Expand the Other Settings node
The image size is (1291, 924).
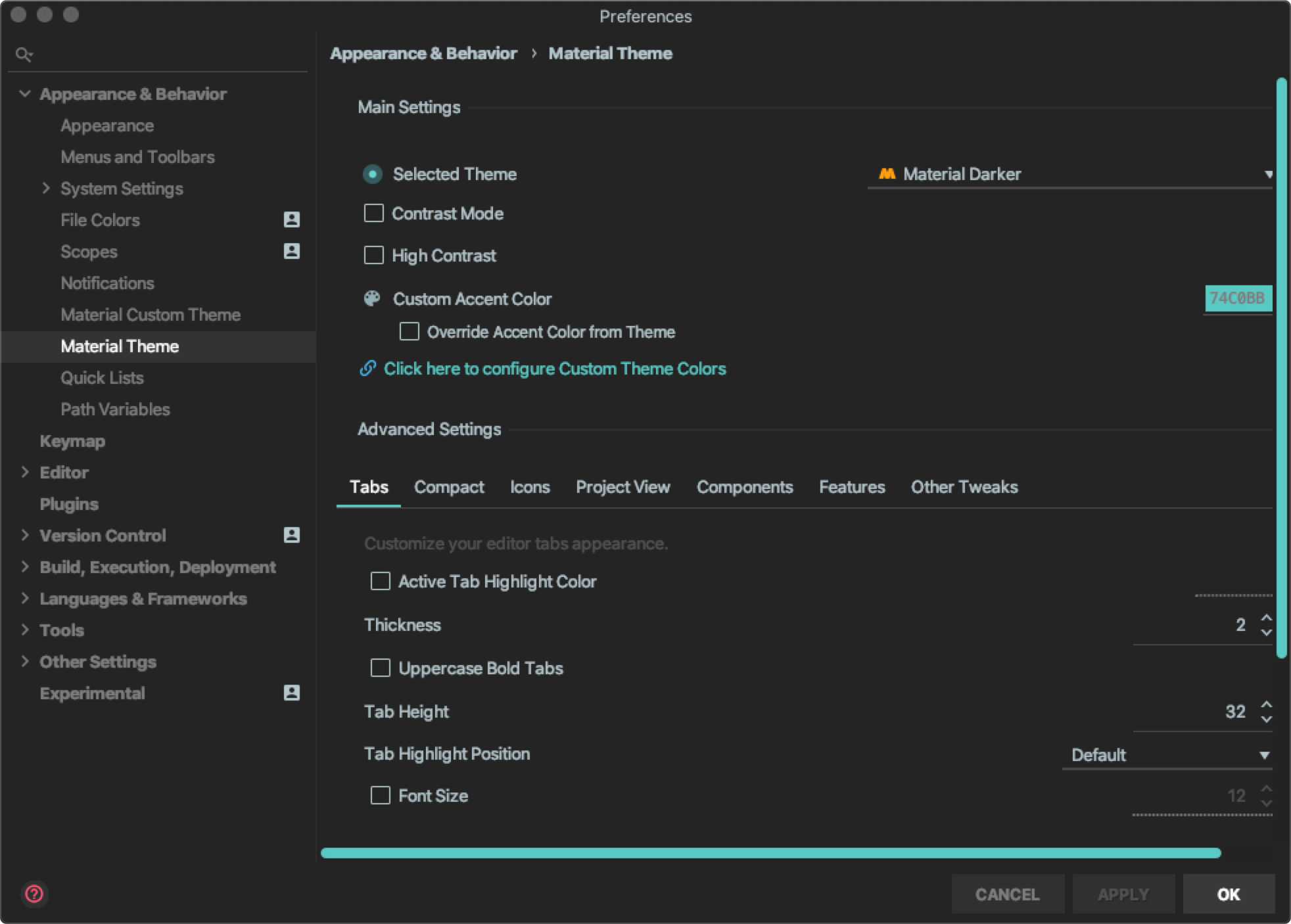(25, 661)
